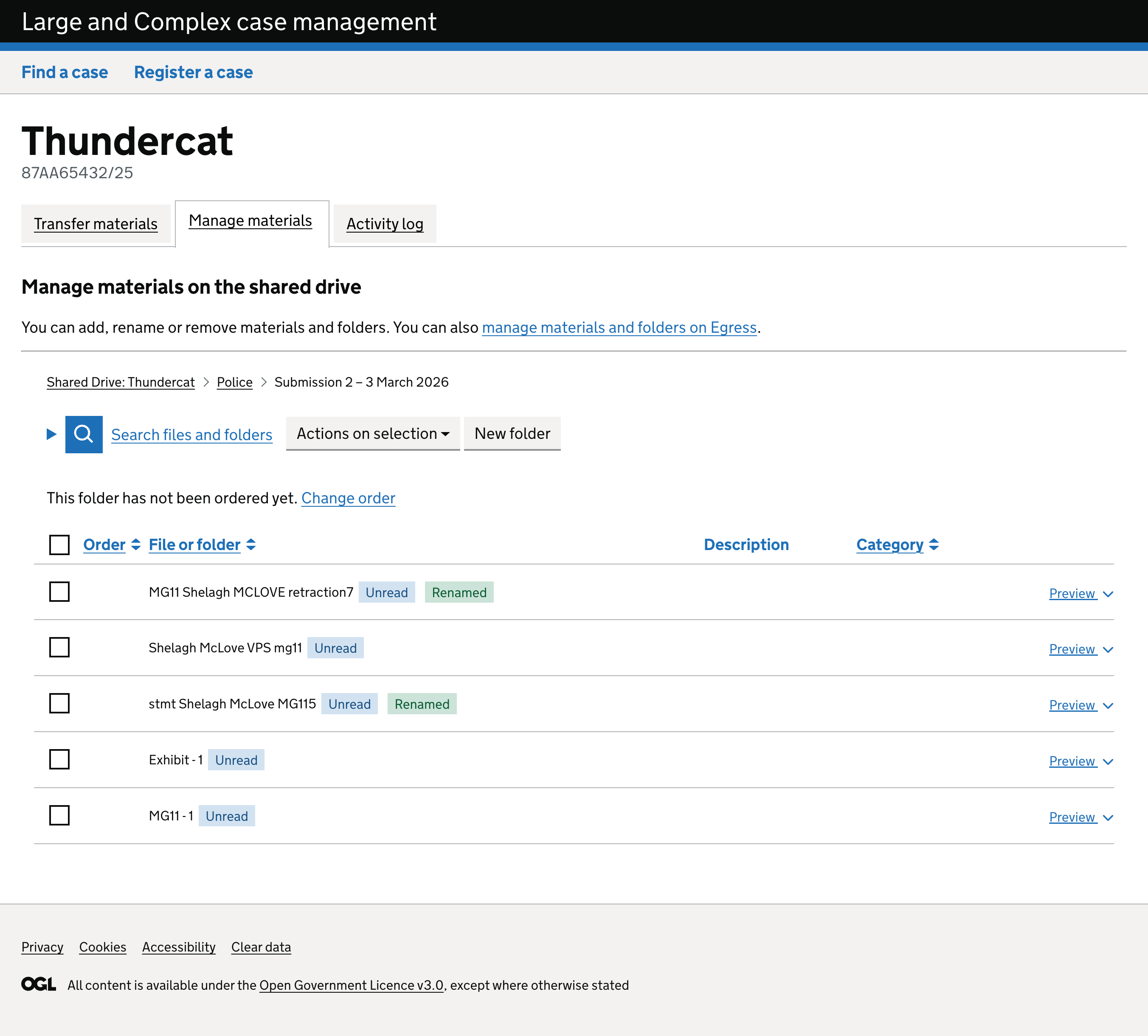The height and width of the screenshot is (1036, 1148).
Task: Preview Shelagh McLove VPS mg11 file
Action: click(x=1073, y=649)
